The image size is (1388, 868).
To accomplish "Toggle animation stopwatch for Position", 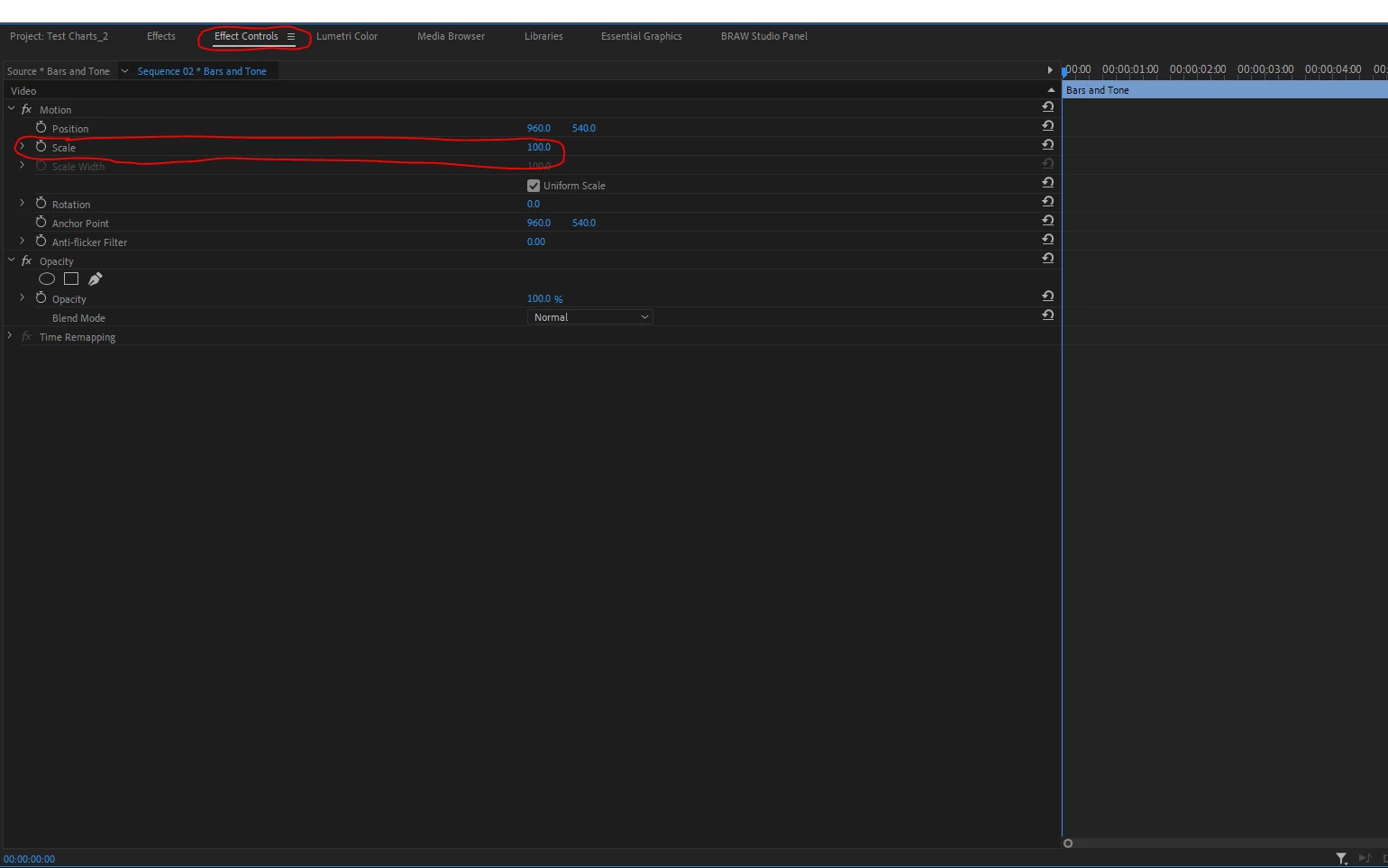I will (41, 128).
